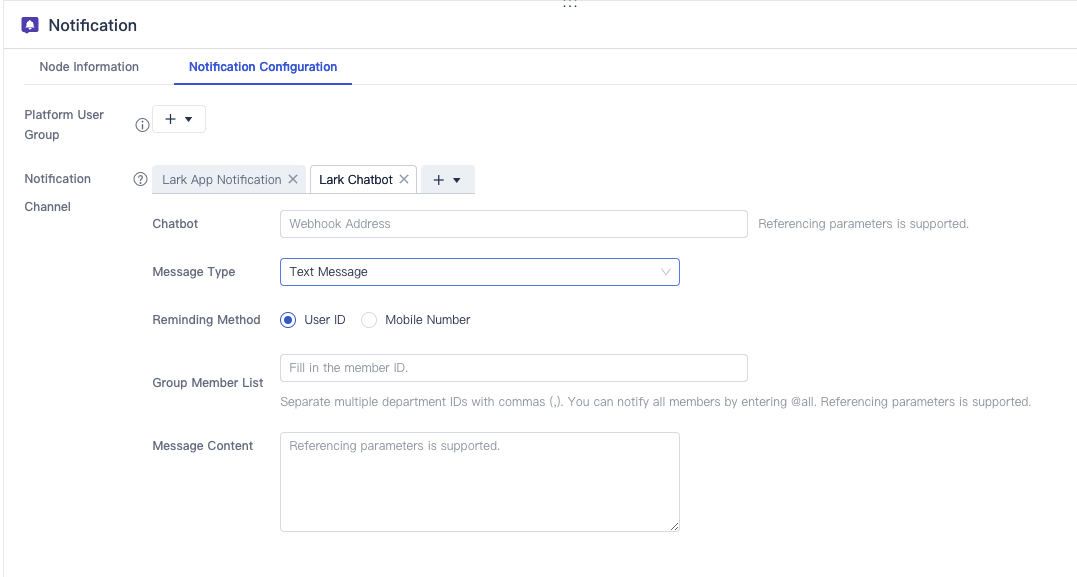Remove the Lark App Notification tab

(293, 179)
